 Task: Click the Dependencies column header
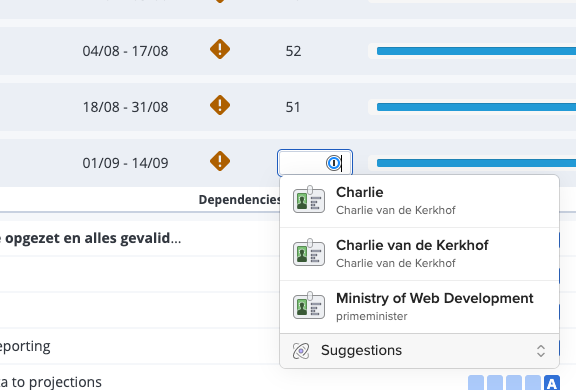tap(240, 199)
